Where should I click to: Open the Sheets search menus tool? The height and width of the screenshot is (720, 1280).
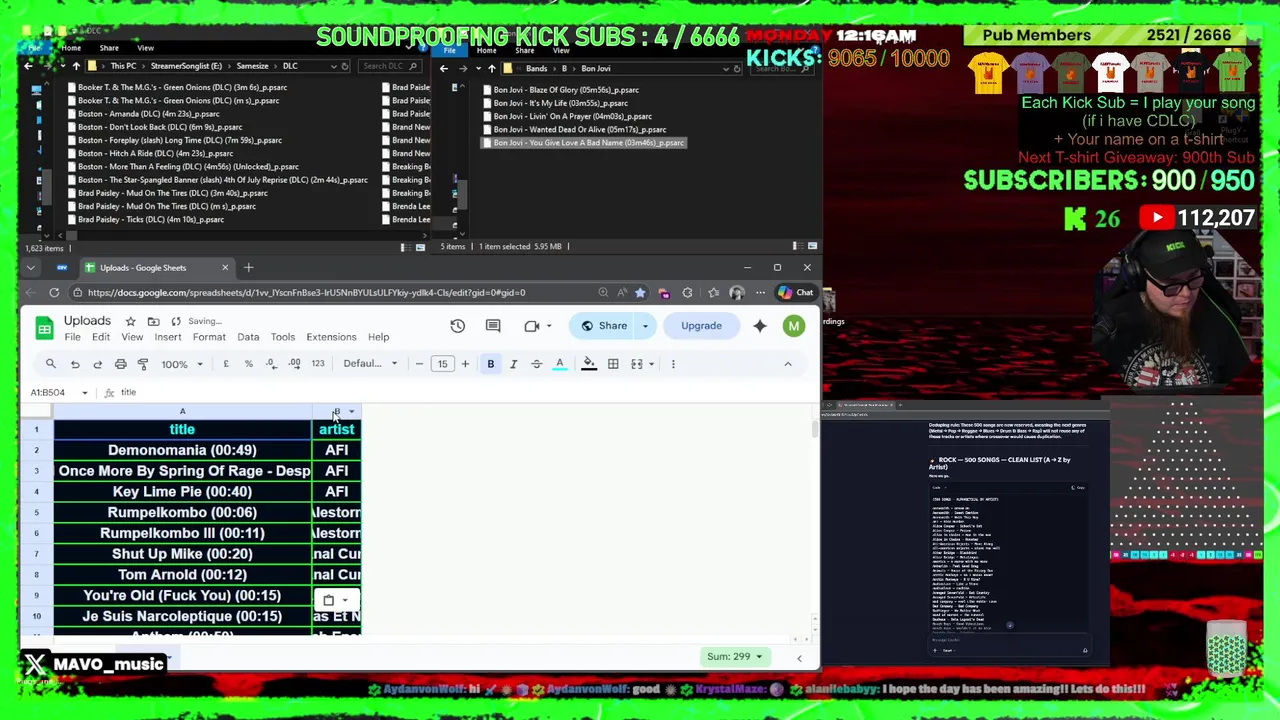51,364
